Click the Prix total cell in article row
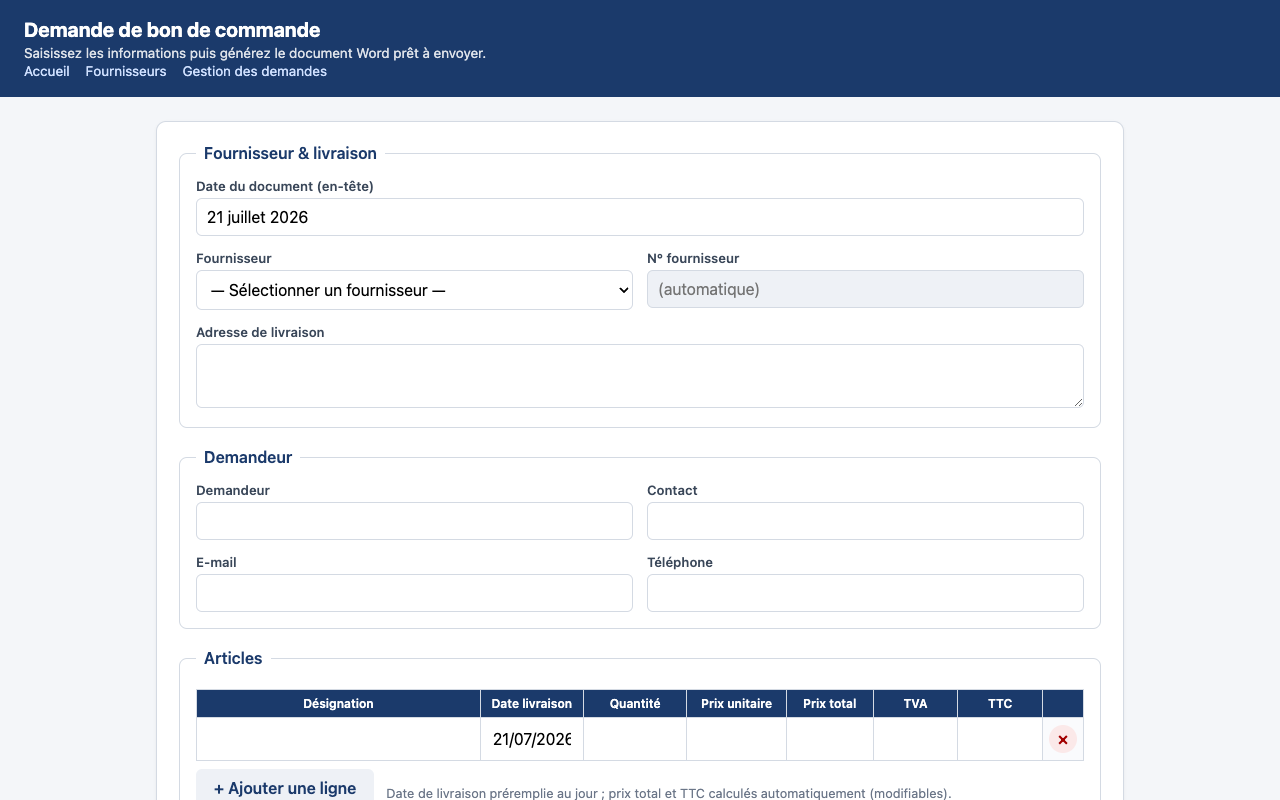Screen dimensions: 1280x800 click(830, 739)
